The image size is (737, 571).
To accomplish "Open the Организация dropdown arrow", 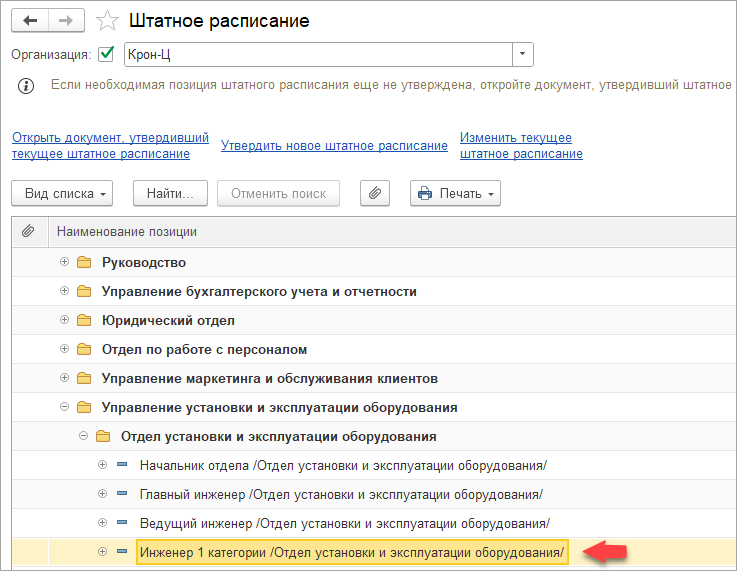I will [x=523, y=54].
